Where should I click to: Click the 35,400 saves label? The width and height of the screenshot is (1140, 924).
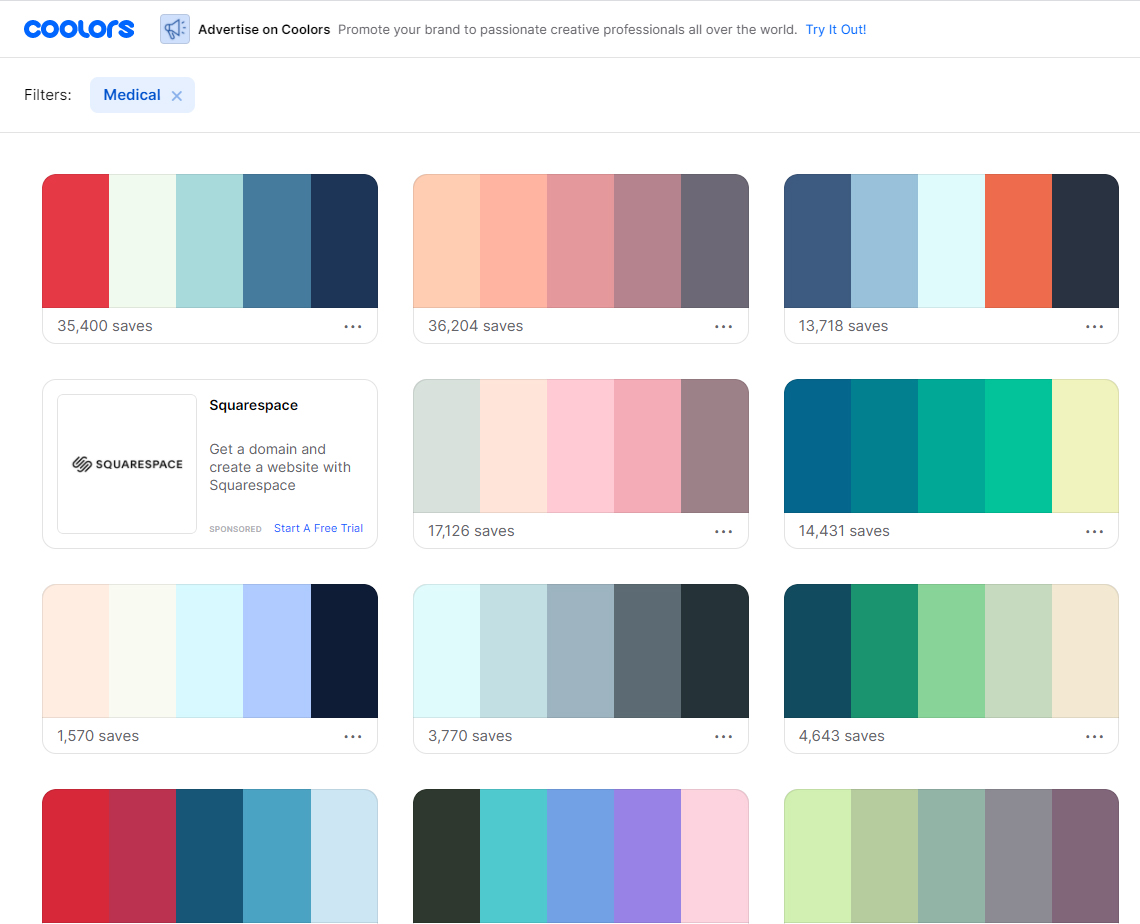pyautogui.click(x=104, y=326)
